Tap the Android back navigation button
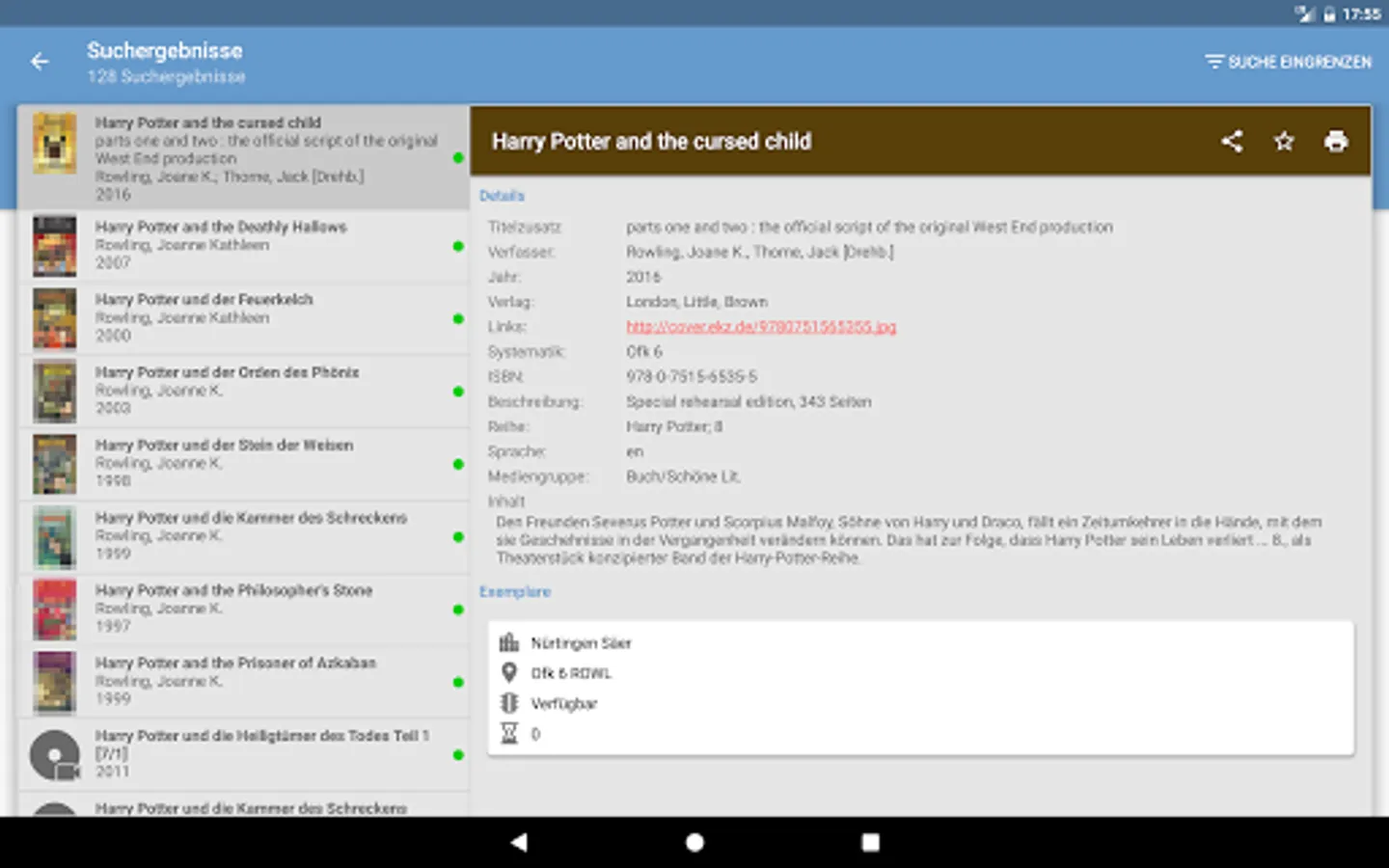1389x868 pixels. pos(519,842)
